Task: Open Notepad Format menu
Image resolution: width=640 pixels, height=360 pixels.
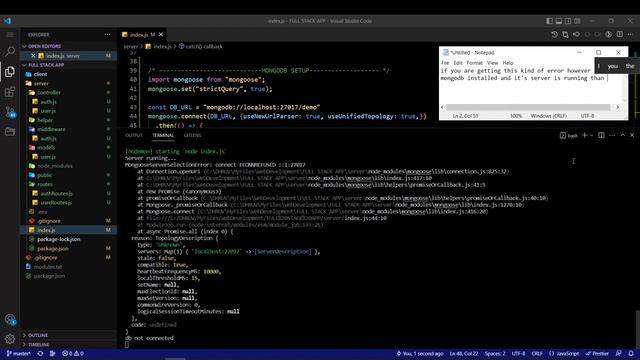Action: 474,63
